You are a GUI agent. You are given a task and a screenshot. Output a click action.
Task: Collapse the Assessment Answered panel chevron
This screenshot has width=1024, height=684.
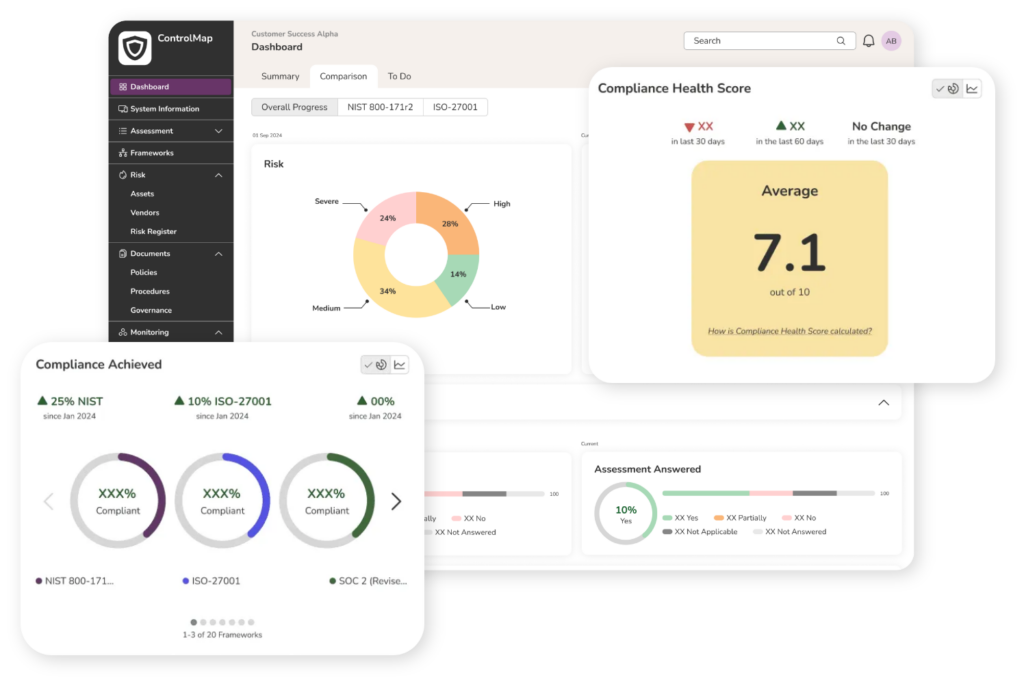click(x=883, y=402)
